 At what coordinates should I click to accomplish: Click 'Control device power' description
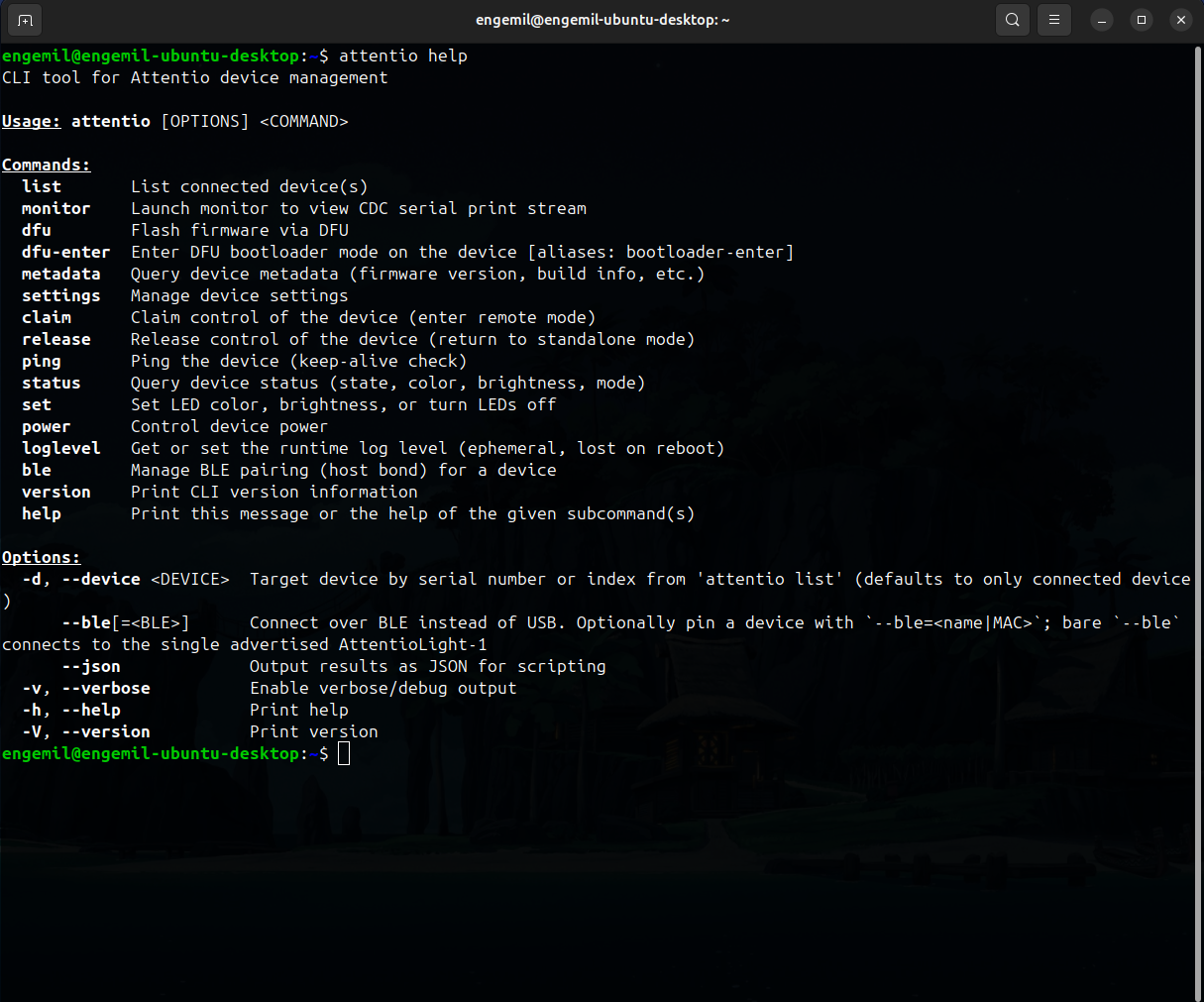230,427
